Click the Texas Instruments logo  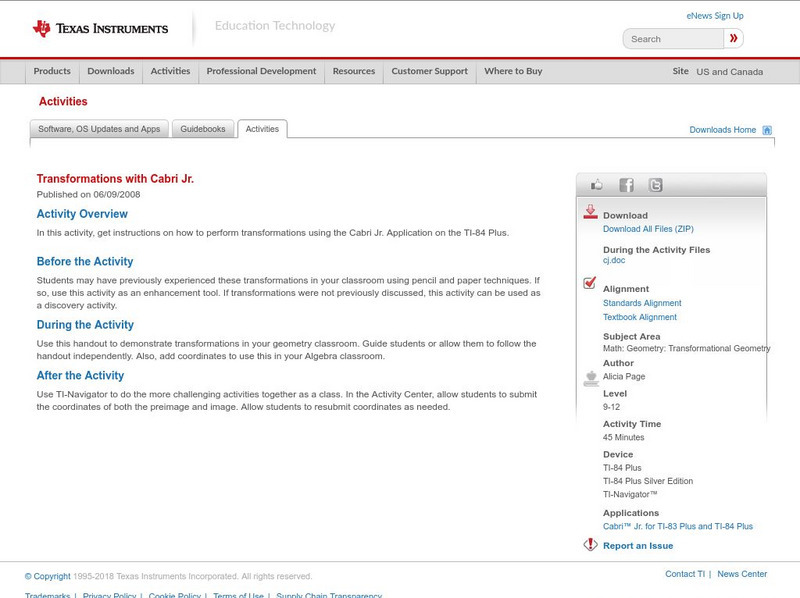pyautogui.click(x=100, y=29)
